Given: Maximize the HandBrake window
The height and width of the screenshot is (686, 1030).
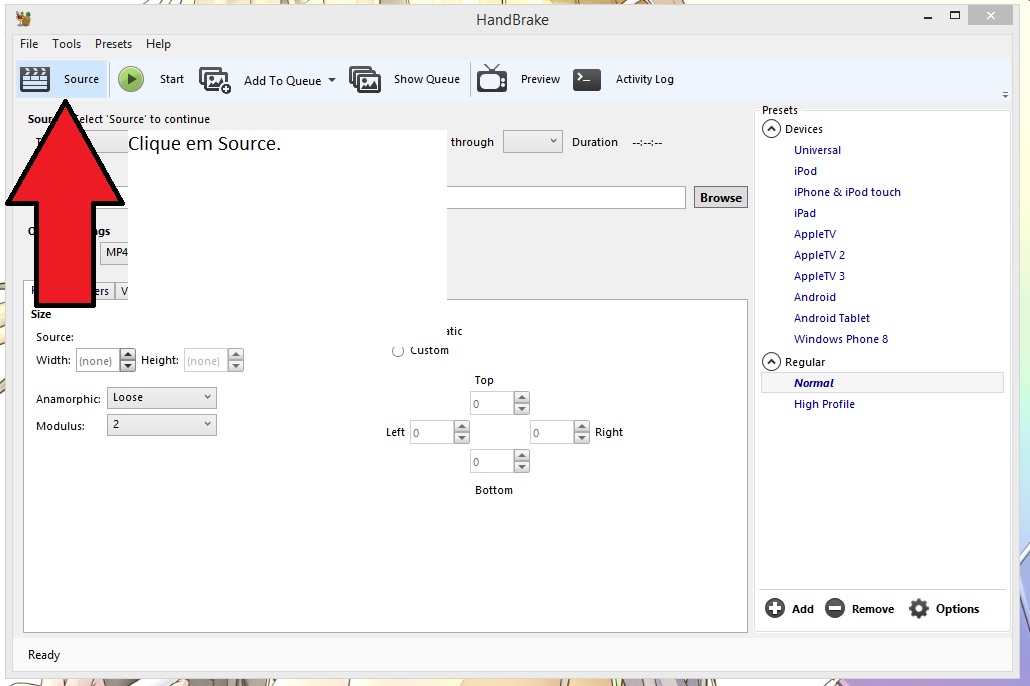Looking at the screenshot, I should [x=955, y=15].
